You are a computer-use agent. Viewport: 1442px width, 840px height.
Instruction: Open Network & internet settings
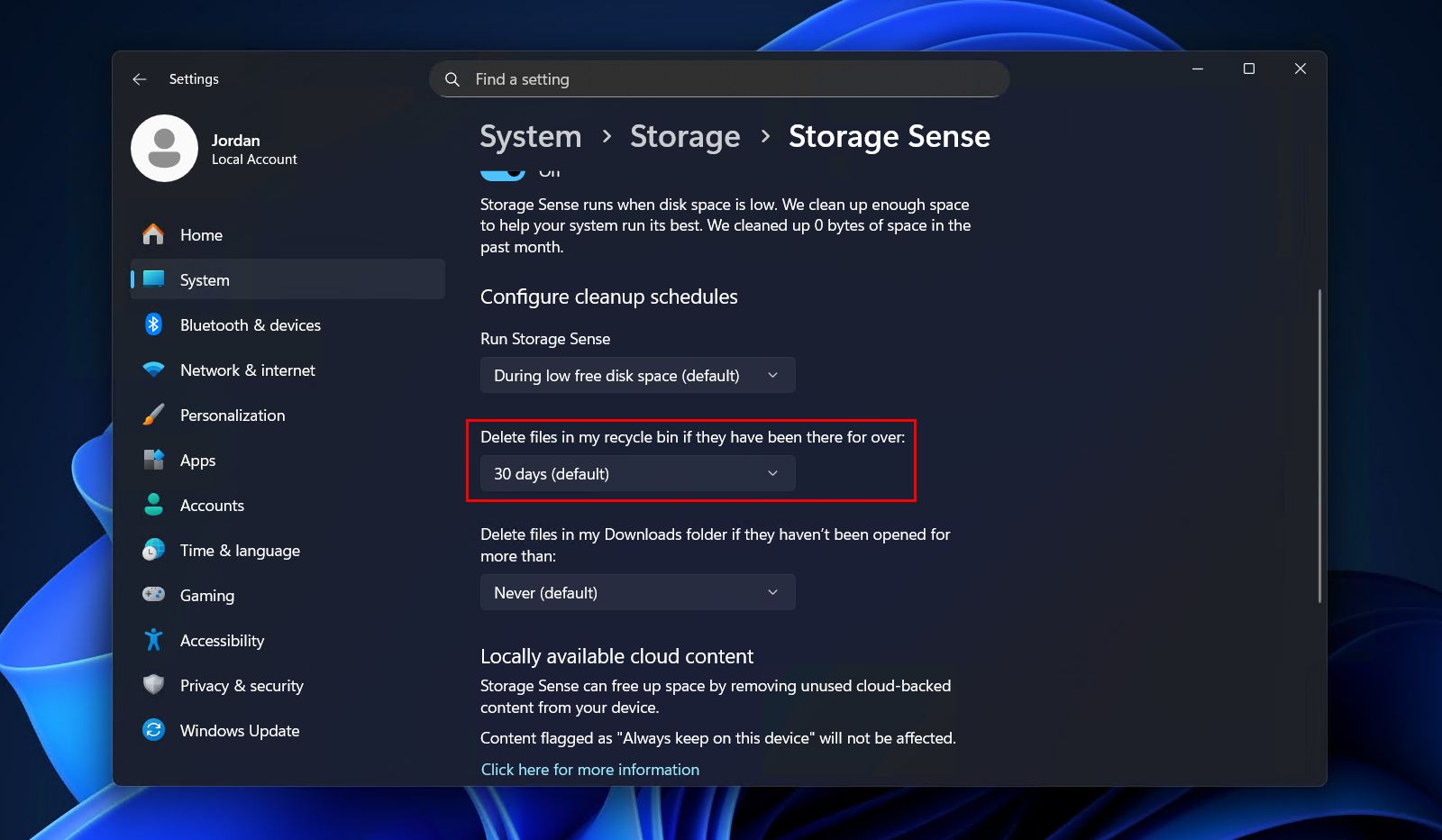click(247, 370)
